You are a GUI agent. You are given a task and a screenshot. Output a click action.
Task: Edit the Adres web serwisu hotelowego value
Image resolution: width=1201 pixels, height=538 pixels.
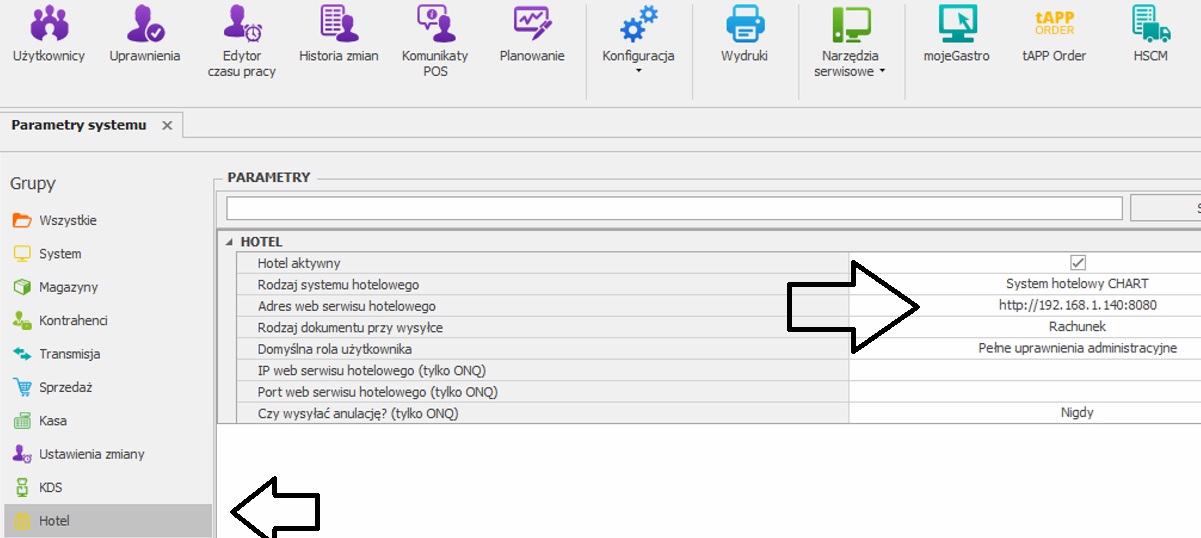click(1077, 306)
